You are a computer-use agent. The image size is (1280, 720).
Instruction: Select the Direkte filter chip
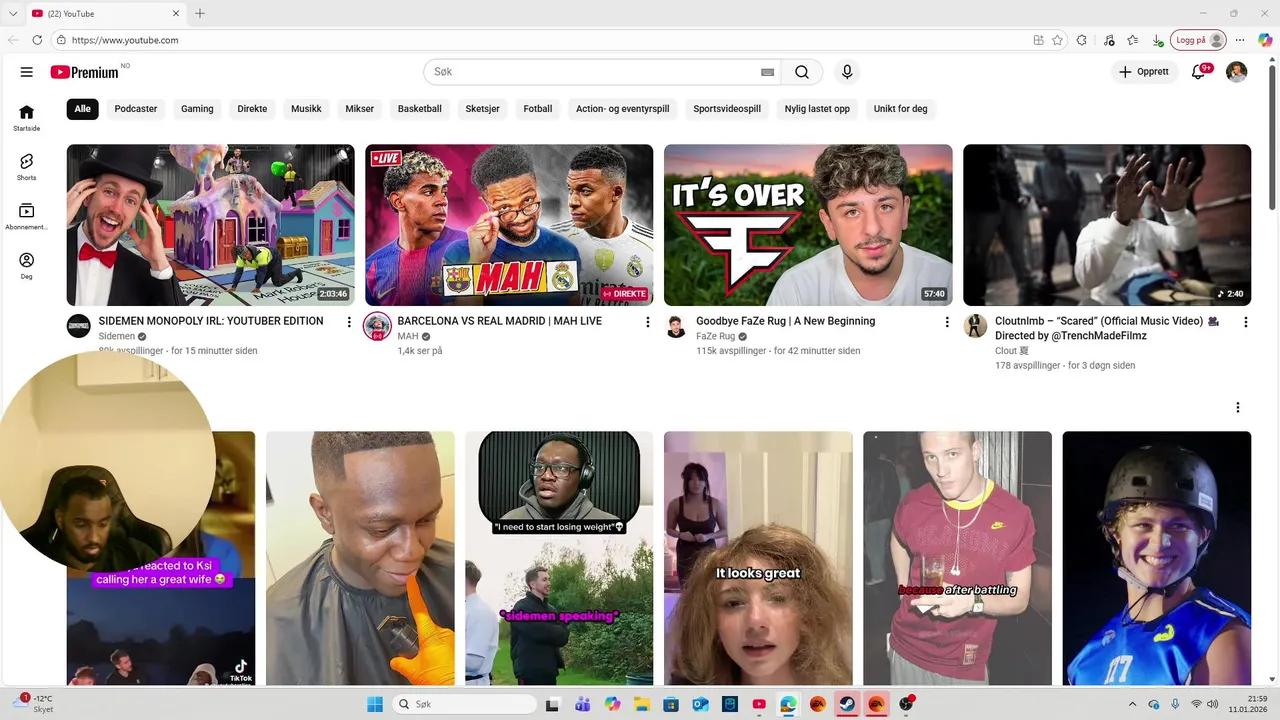[252, 109]
